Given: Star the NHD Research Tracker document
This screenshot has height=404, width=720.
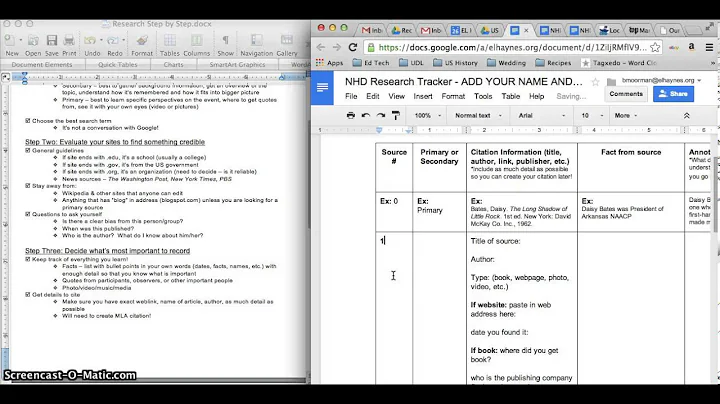Looking at the screenshot, I should (x=596, y=82).
